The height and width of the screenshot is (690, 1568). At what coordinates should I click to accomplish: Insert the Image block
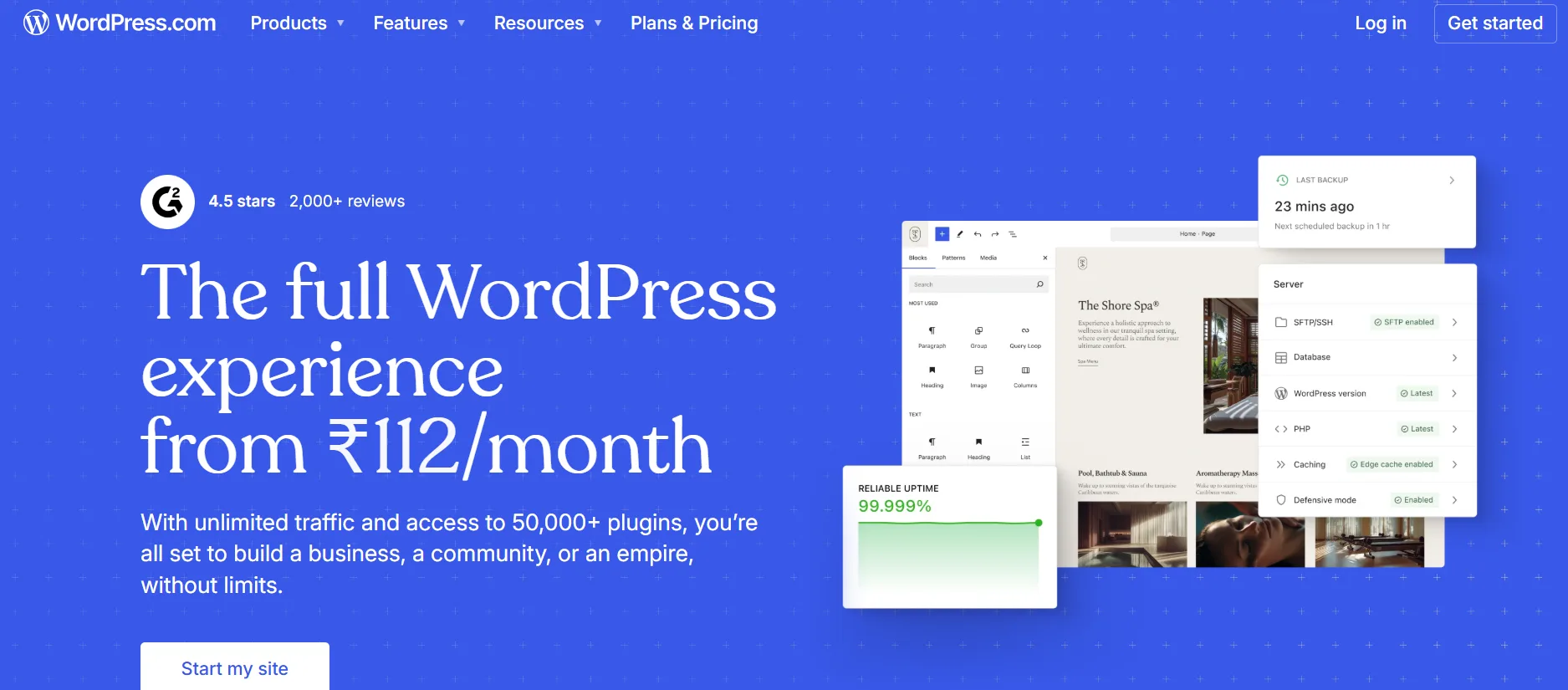coord(978,376)
